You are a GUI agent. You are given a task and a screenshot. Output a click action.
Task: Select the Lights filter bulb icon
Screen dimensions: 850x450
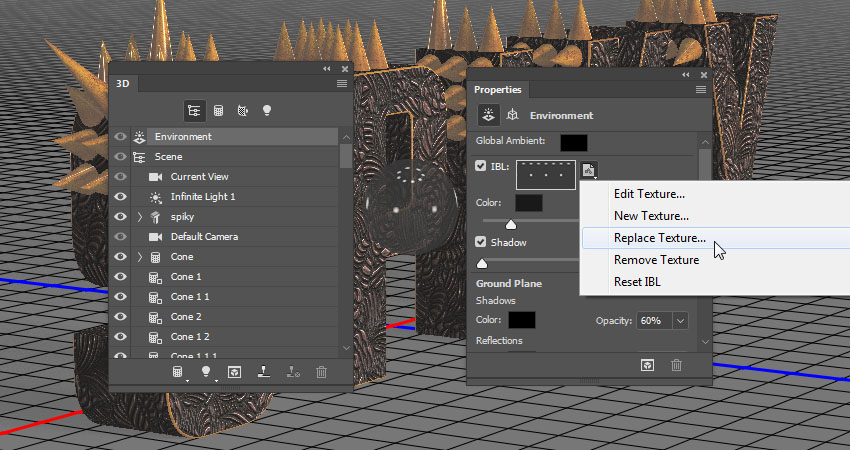pos(266,111)
